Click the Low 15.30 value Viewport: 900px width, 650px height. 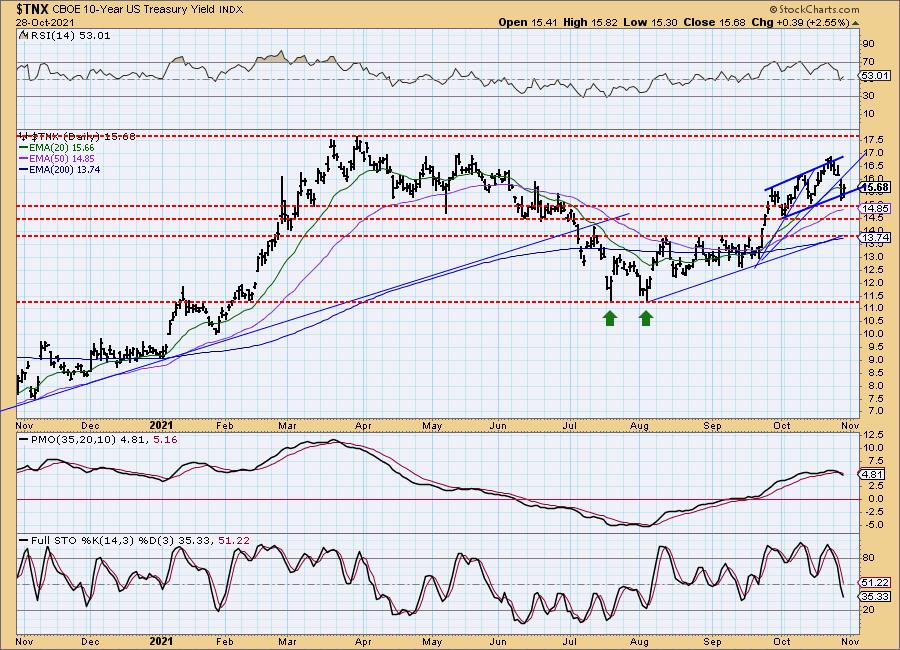click(650, 22)
